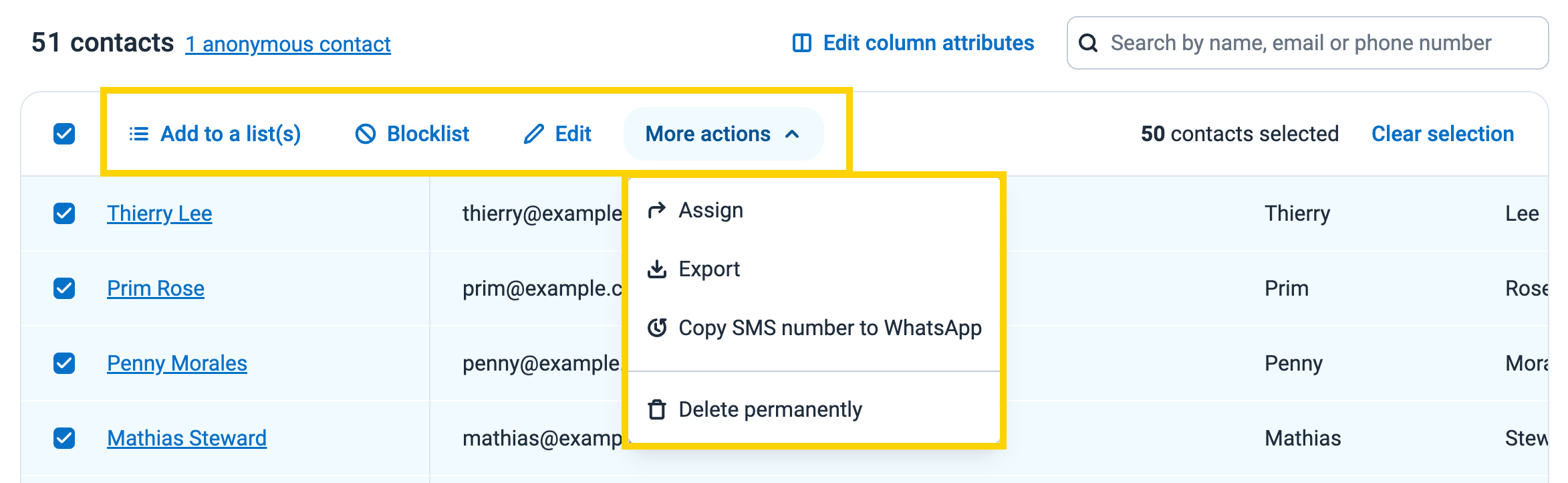Open Prim Rose contact link
Screen dimensions: 1568x483
pyautogui.click(x=156, y=288)
